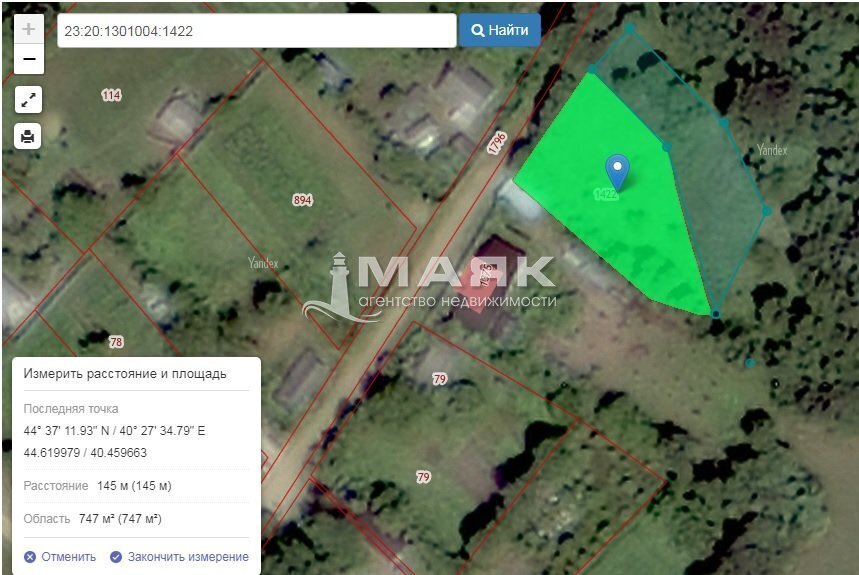This screenshot has width=859, height=575.
Task: Click the cancel X icon beside Отменить
Action: [x=30, y=557]
